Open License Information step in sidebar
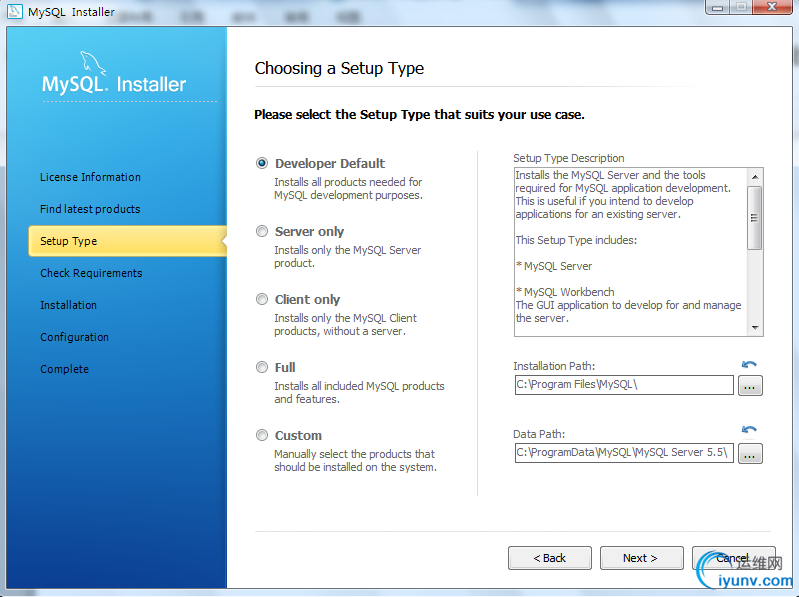This screenshot has width=799, height=597. tap(90, 177)
